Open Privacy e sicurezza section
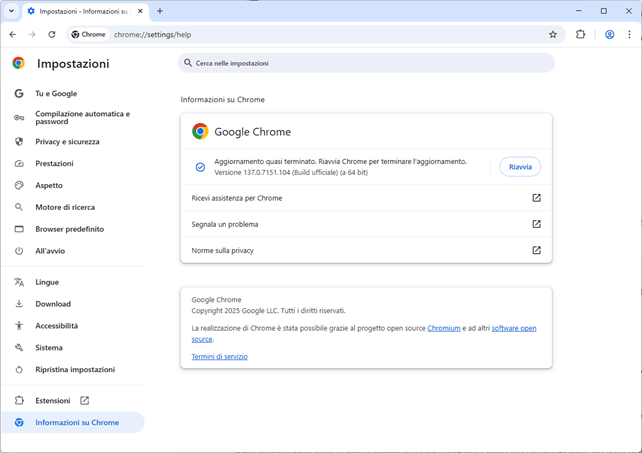The width and height of the screenshot is (642, 453). pos(67,142)
